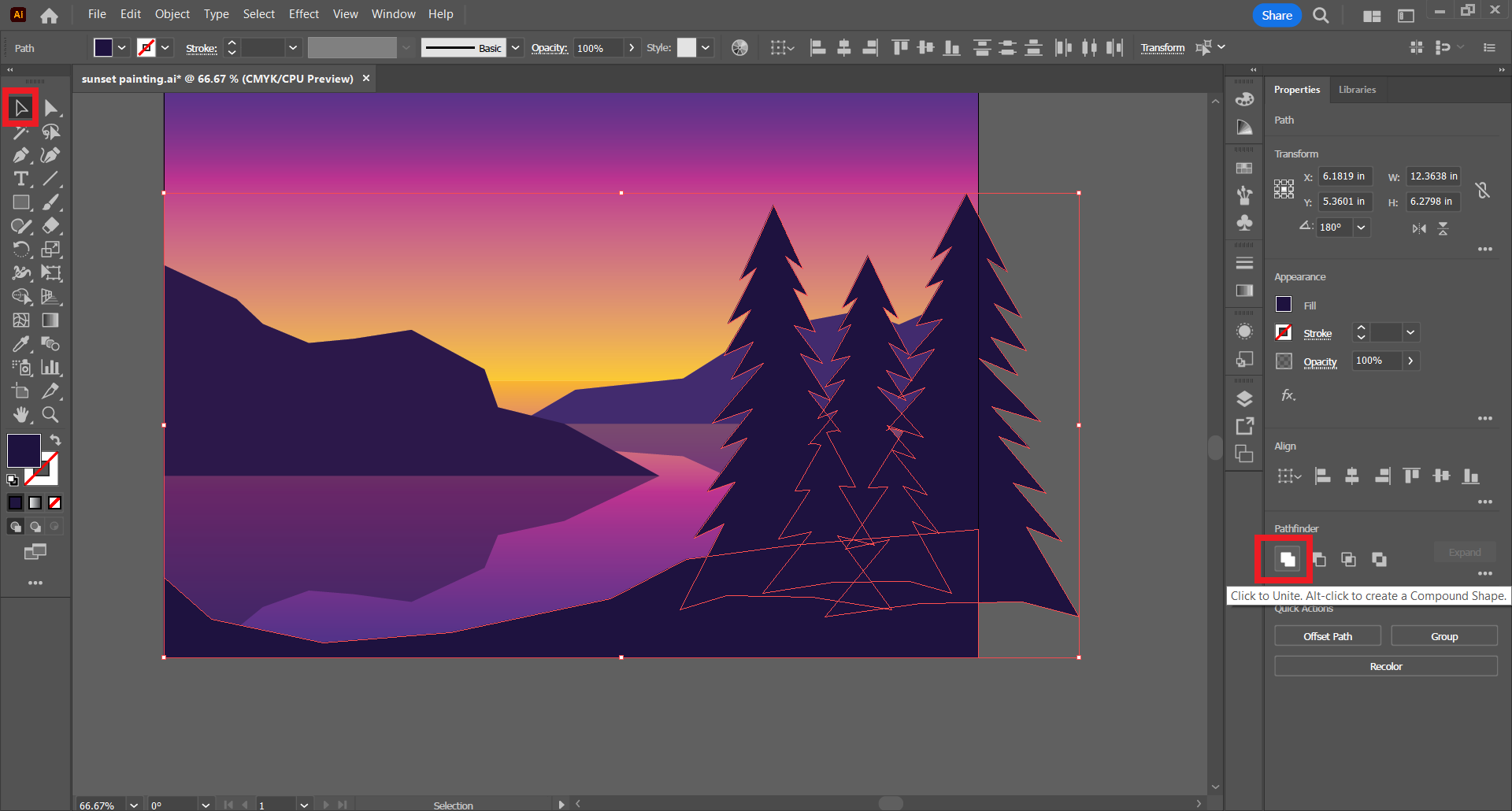Open the fill color dropdown in control bar
The width and height of the screenshot is (1512, 811).
pyautogui.click(x=122, y=48)
